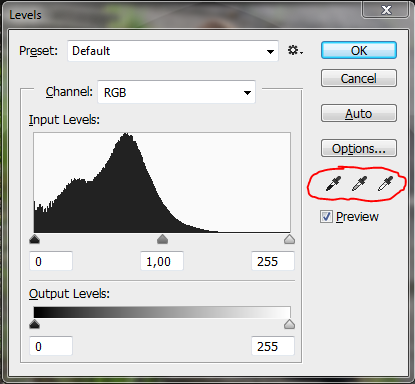Select the black point eyedropper
This screenshot has height=384, width=415.
[333, 183]
